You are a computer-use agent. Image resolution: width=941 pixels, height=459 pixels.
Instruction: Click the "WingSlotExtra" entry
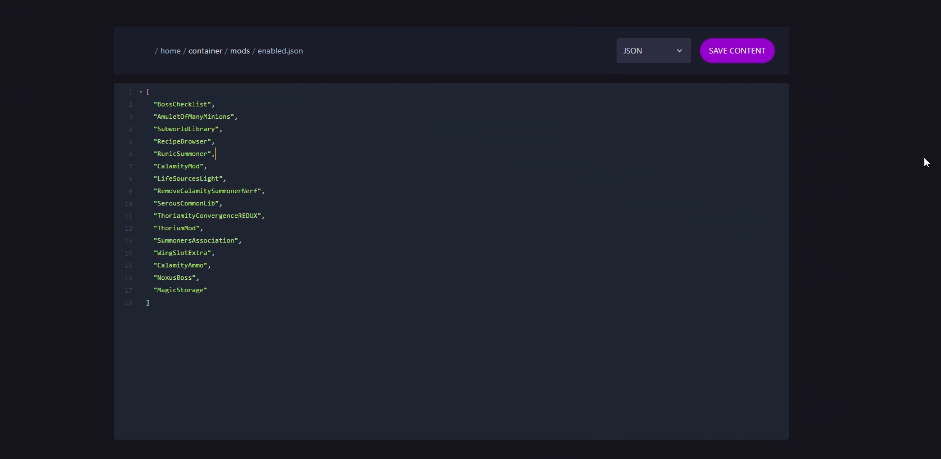coord(184,253)
